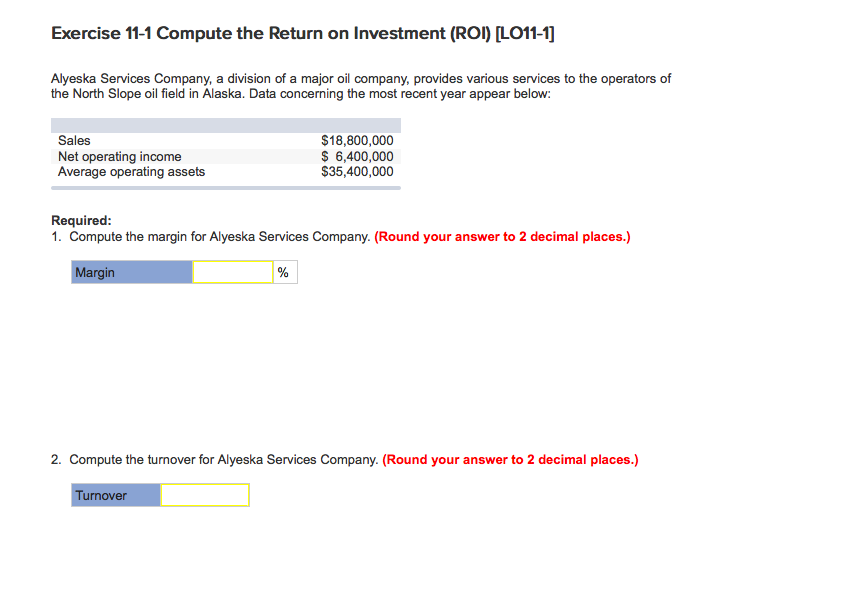Viewport: 866px width, 603px height.
Task: Select the $6,400,000 value
Action: click(x=357, y=156)
